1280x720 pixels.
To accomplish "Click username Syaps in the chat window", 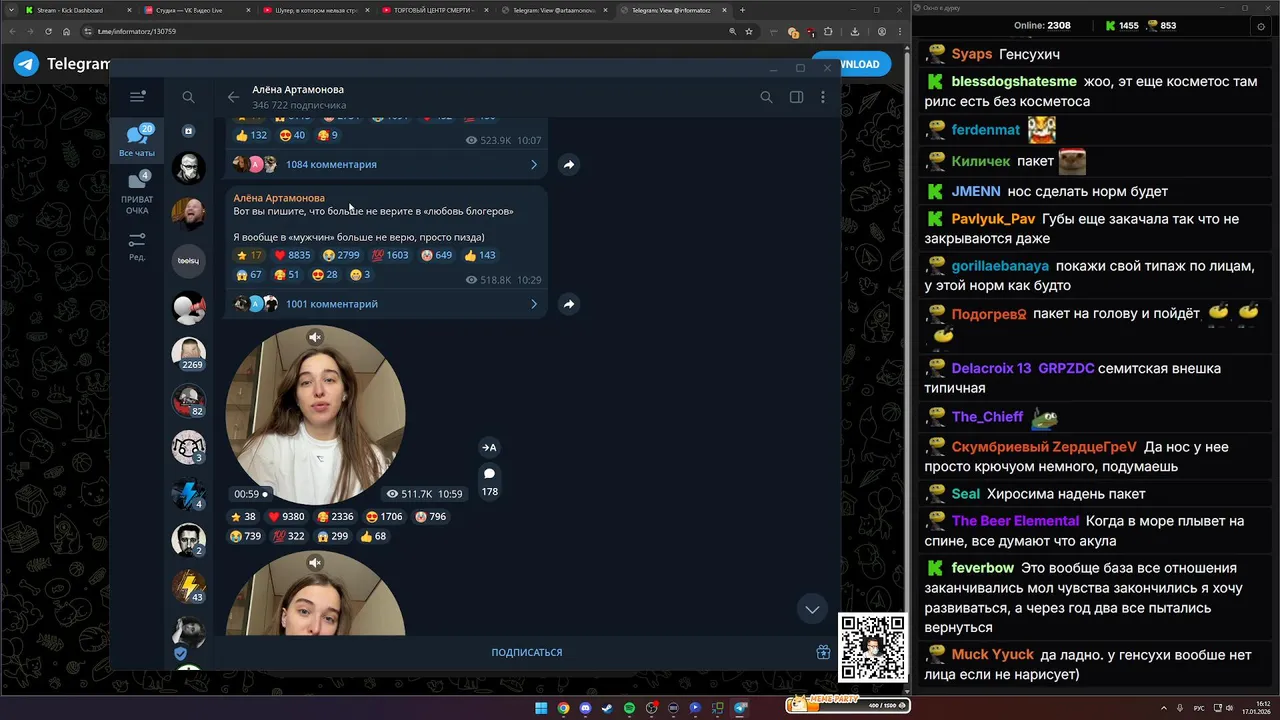I will click(x=972, y=54).
